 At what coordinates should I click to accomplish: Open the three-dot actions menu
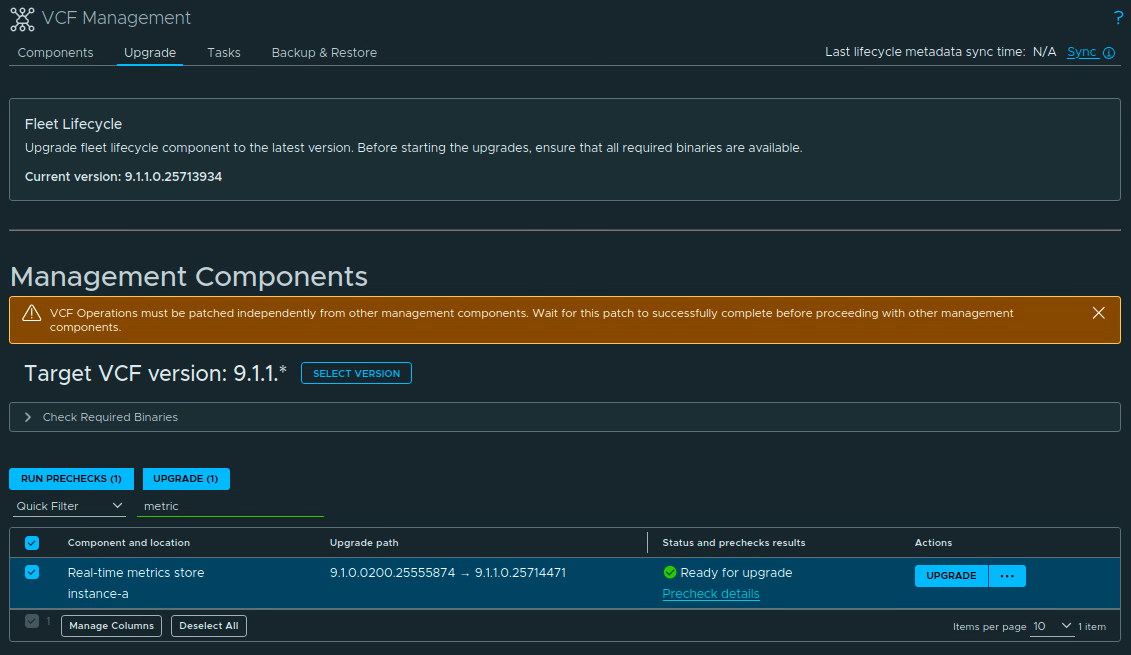[x=1008, y=576]
